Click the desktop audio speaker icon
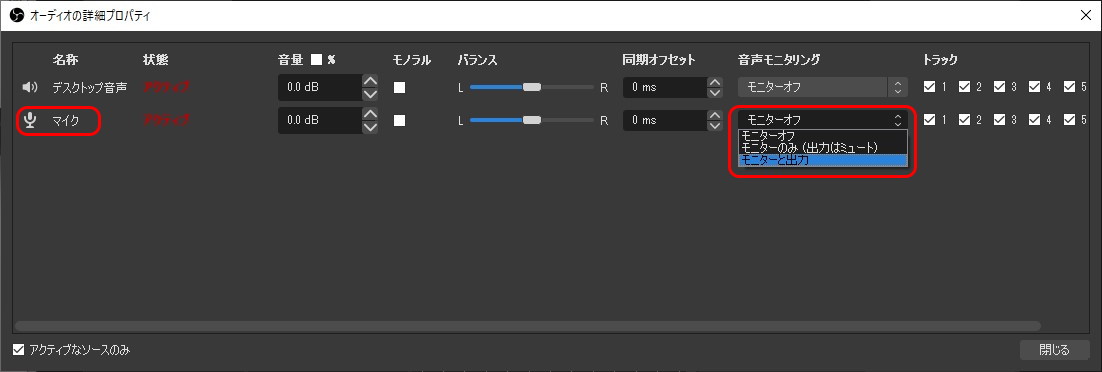Viewport: 1102px width, 372px height. (30, 88)
